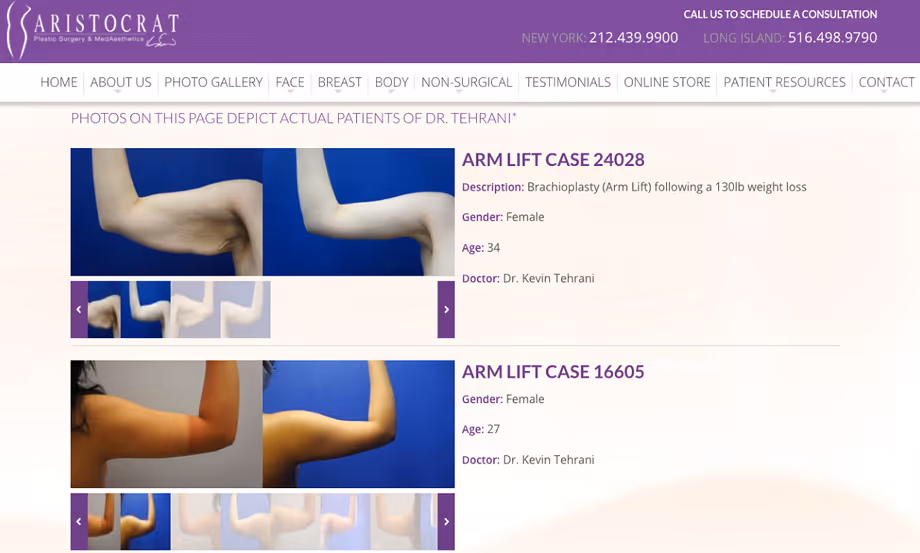Select second thumbnail of case 16605
The width and height of the screenshot is (920, 553).
coord(146,521)
